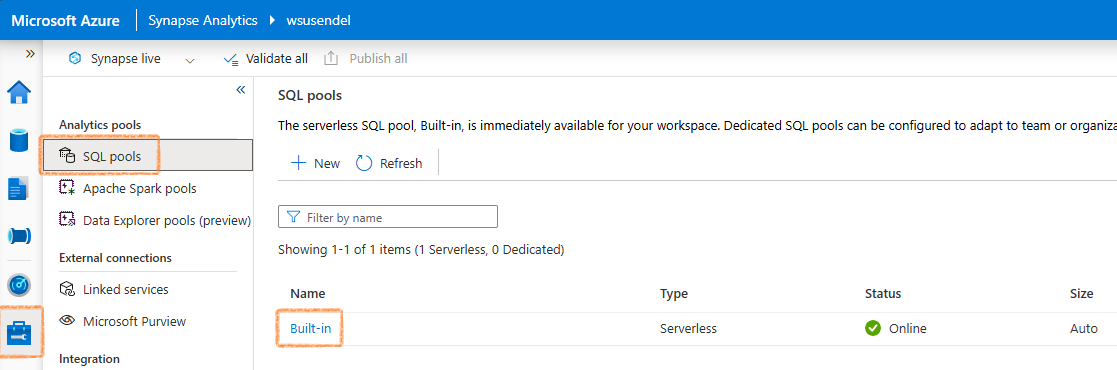Open the Data hub cylinder icon
Screen dimensions: 1117x370
19,139
